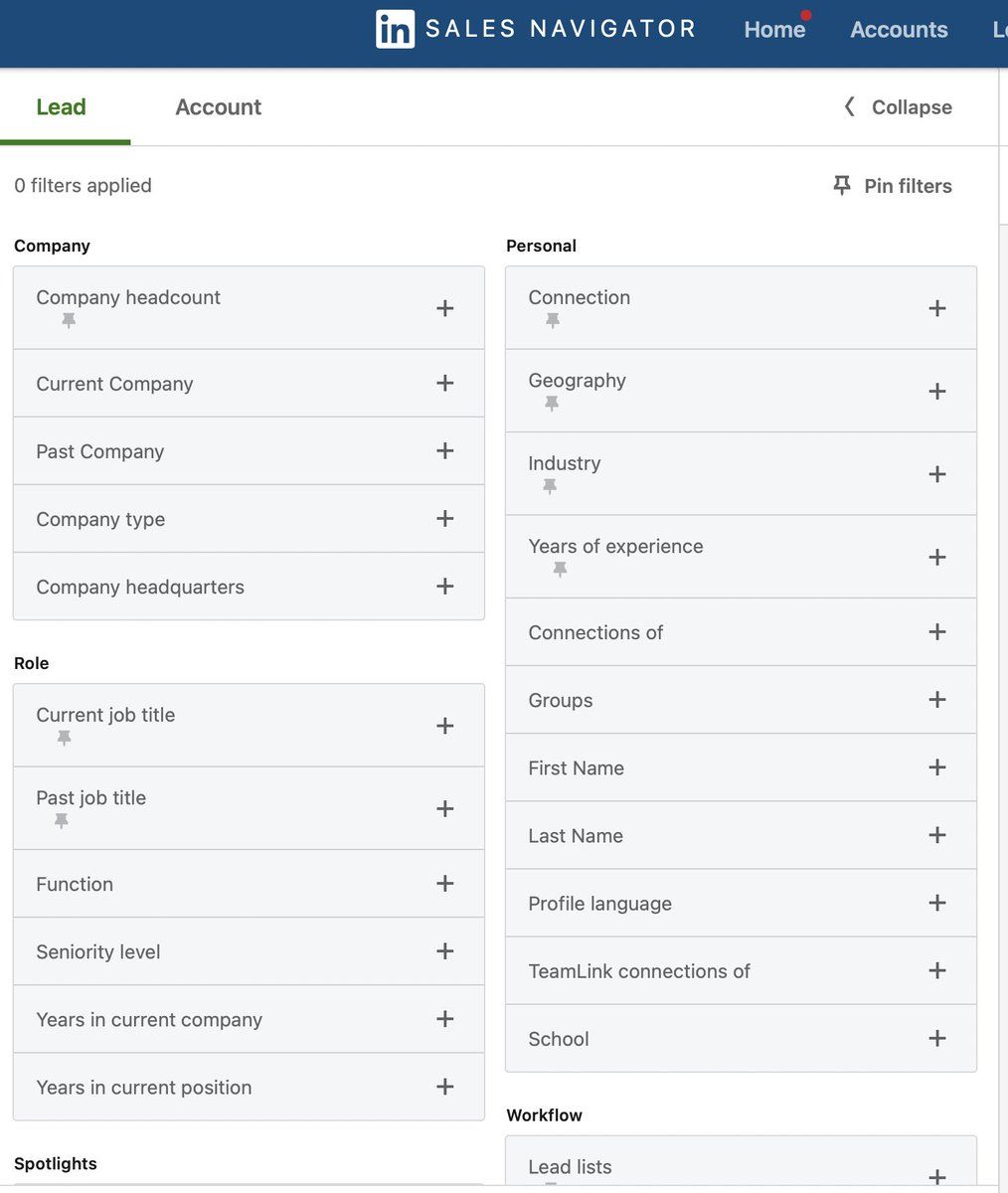Expand Company type with plus icon
This screenshot has width=1008, height=1193.
click(x=445, y=518)
